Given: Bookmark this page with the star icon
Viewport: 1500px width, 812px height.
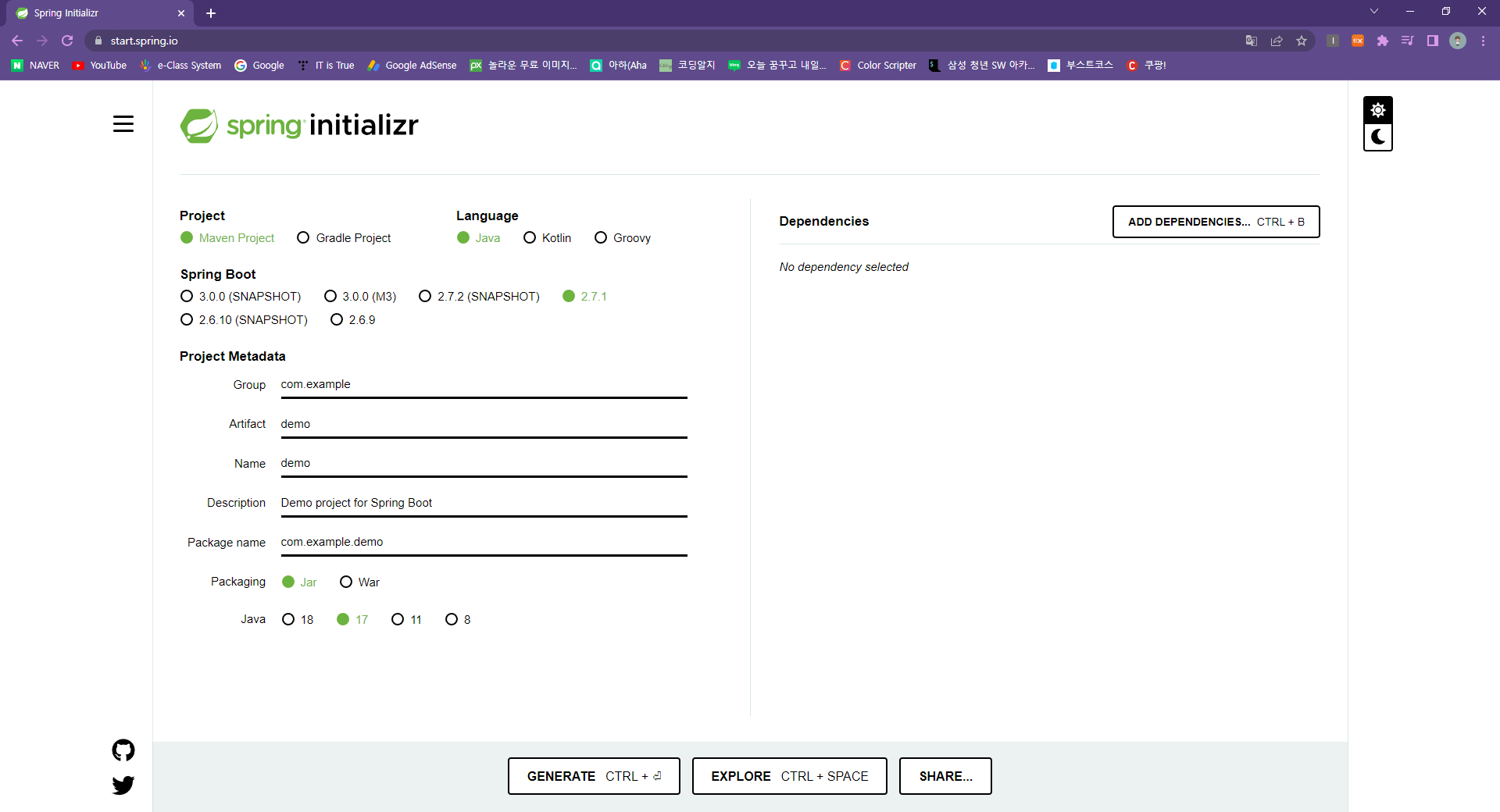Looking at the screenshot, I should click(x=1302, y=41).
